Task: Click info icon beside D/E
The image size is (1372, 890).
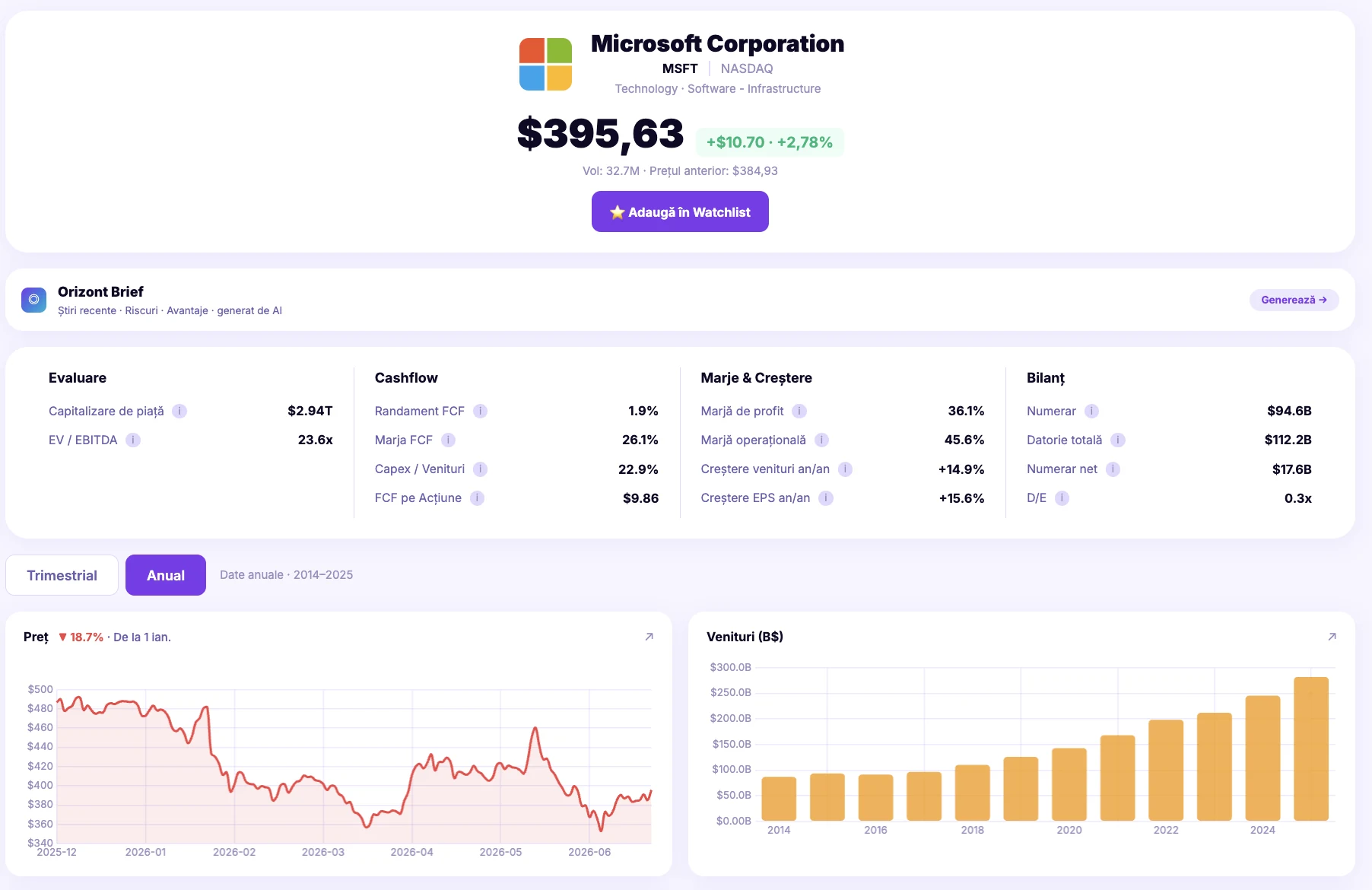Action: [x=1062, y=498]
